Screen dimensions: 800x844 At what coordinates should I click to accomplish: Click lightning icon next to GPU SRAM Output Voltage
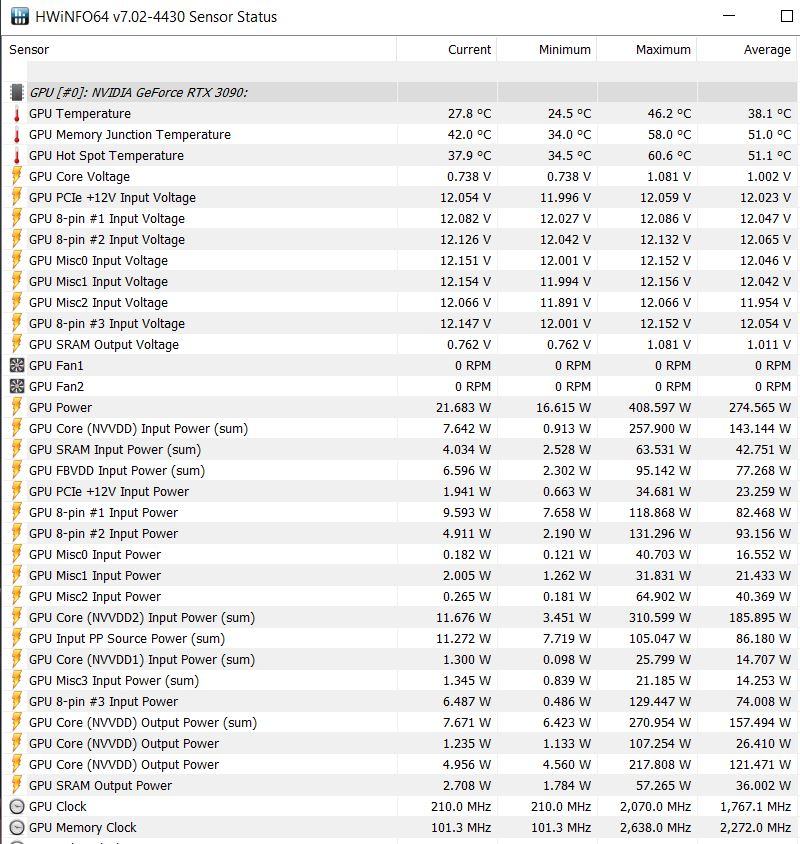pyautogui.click(x=17, y=344)
